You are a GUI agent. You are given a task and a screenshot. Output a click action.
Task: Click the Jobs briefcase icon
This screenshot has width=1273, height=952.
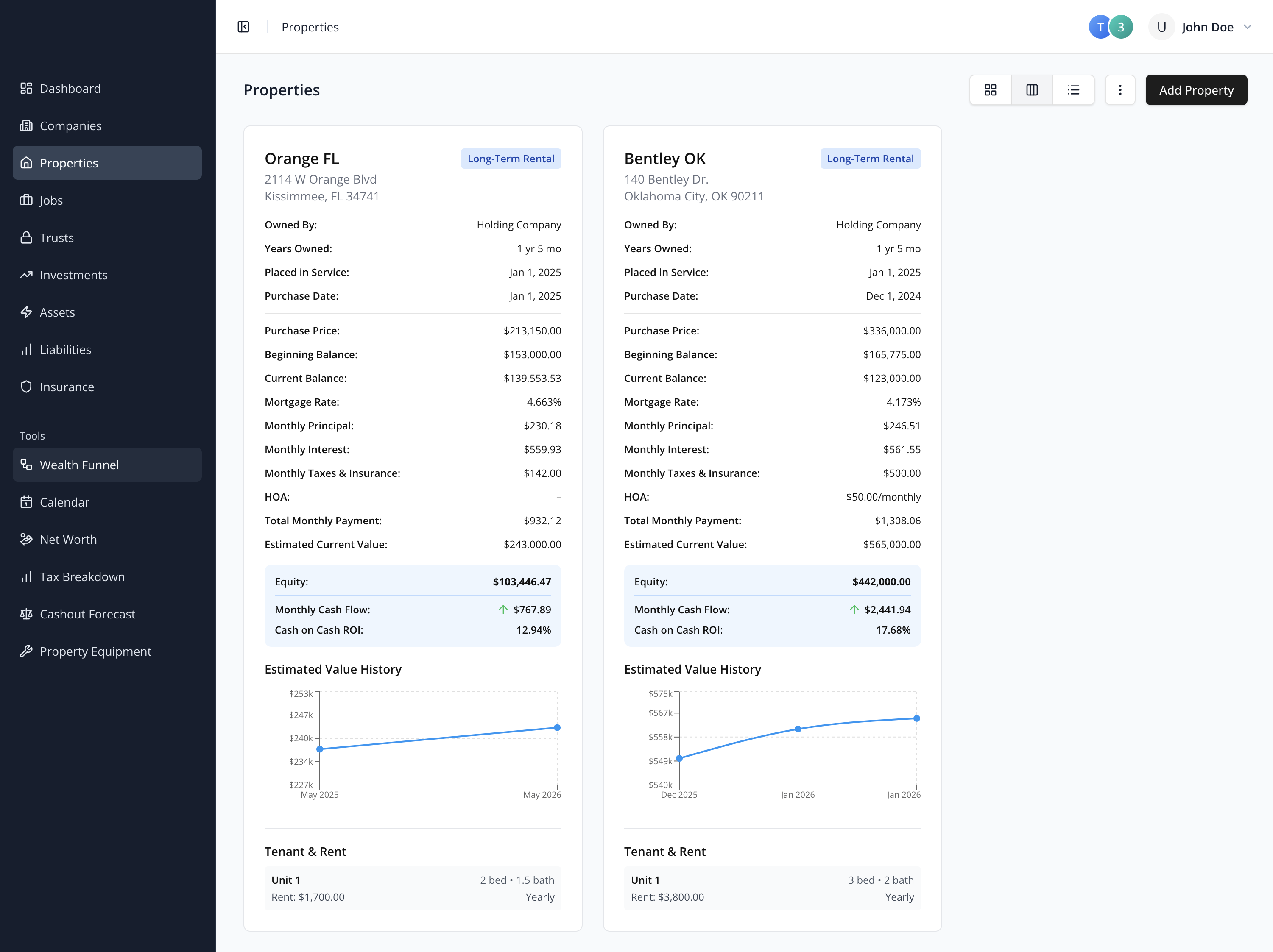click(26, 200)
